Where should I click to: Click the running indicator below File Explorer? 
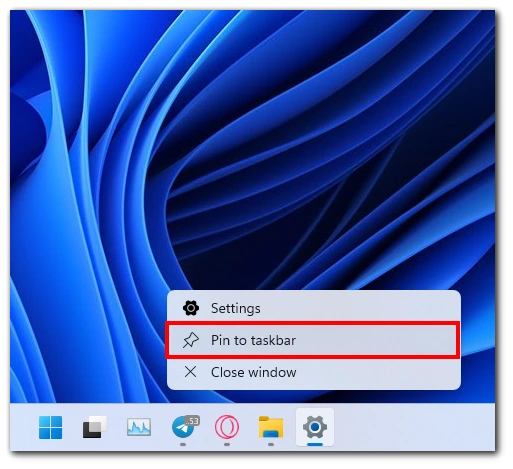(x=271, y=444)
